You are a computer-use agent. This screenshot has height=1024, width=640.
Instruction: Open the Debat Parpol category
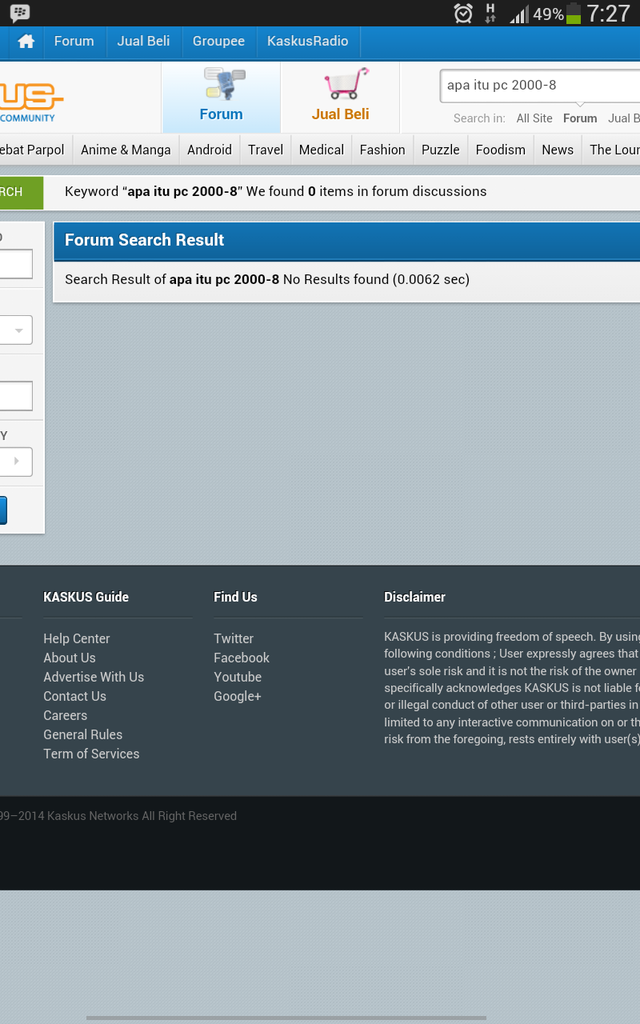(33, 150)
